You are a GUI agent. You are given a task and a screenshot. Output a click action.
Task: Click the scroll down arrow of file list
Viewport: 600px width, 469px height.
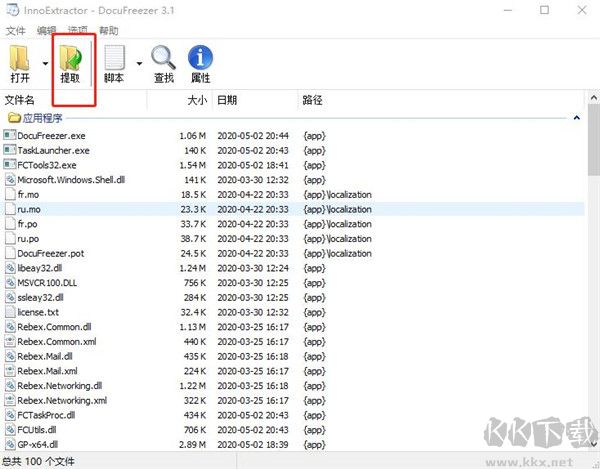point(593,444)
